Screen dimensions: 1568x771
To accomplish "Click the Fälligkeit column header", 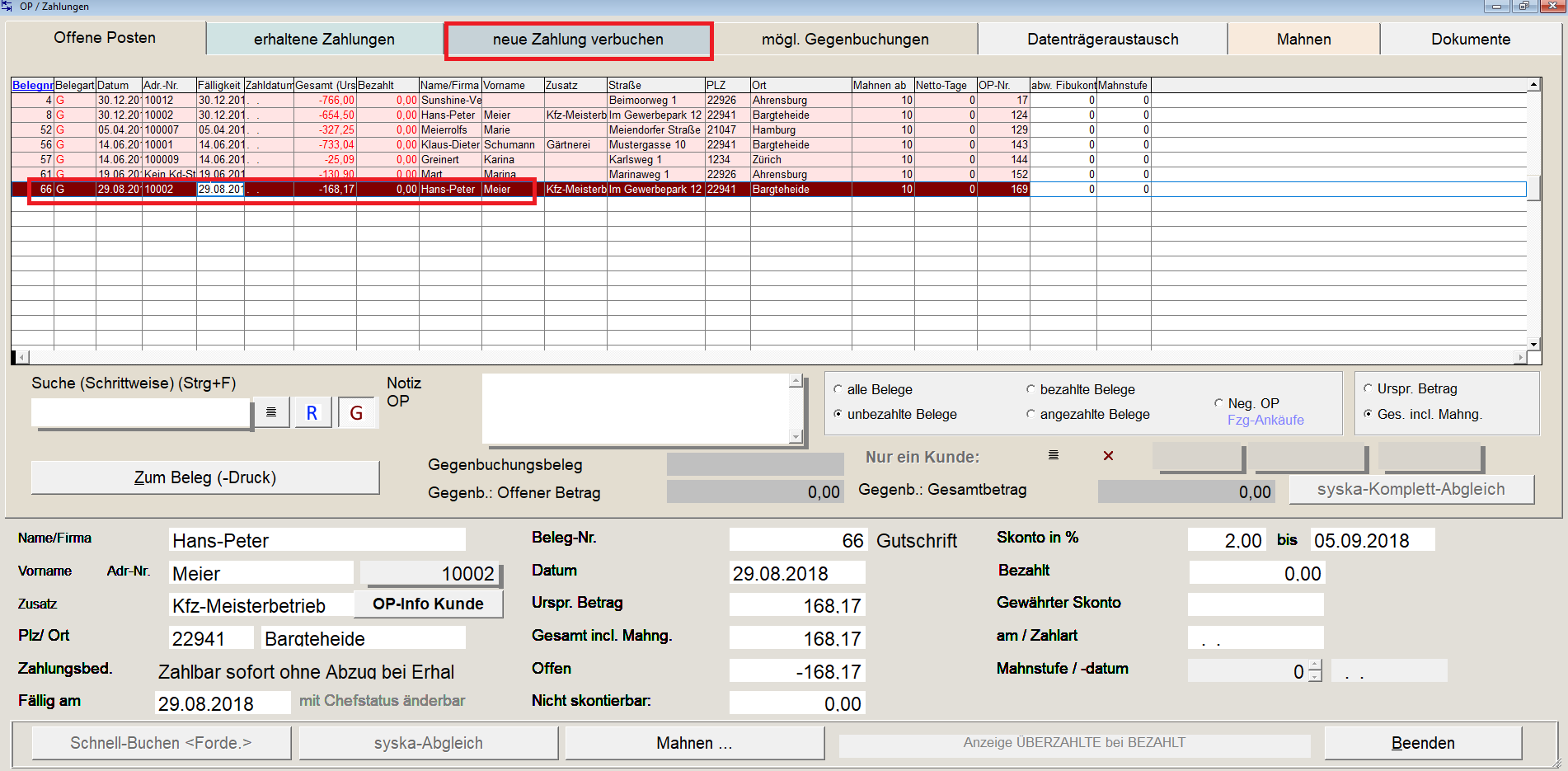I will click(x=220, y=85).
